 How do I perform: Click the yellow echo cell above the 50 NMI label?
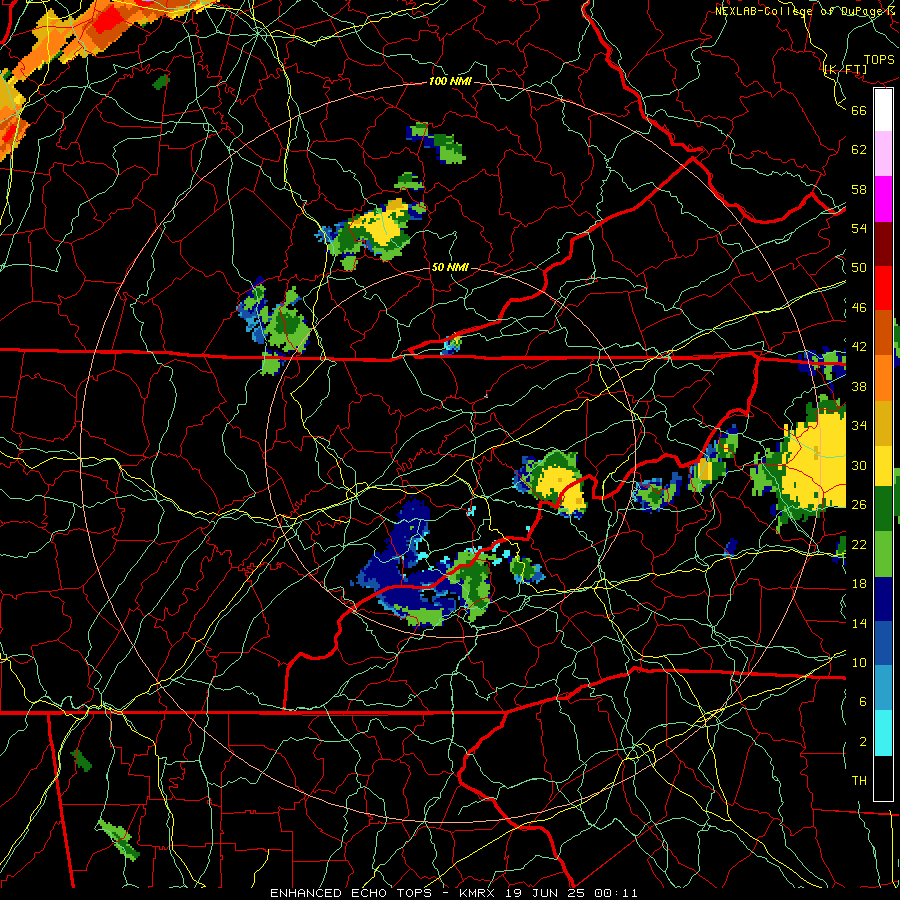[x=382, y=226]
